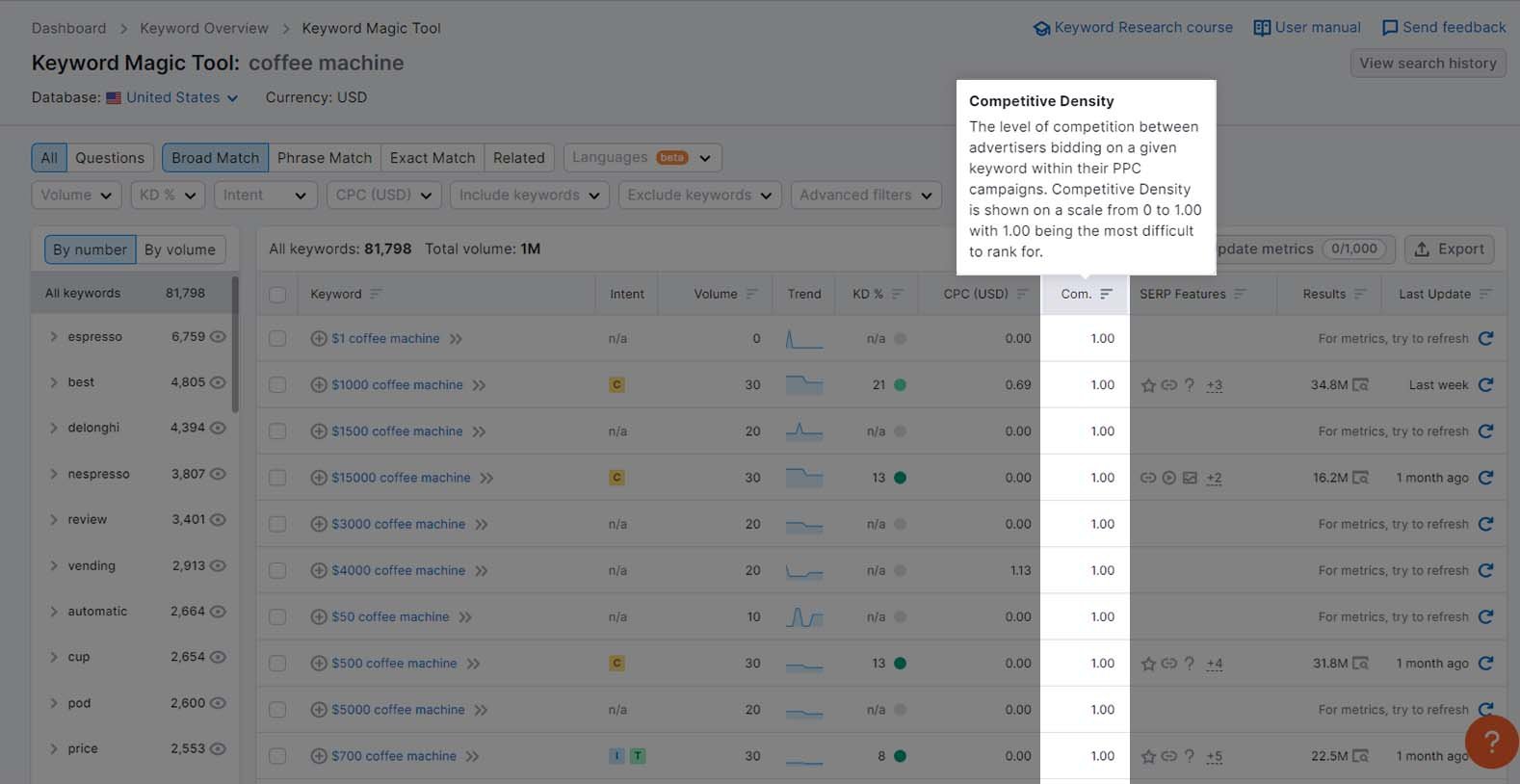
Task: Check the $1 coffee machine row checkbox
Action: point(277,339)
